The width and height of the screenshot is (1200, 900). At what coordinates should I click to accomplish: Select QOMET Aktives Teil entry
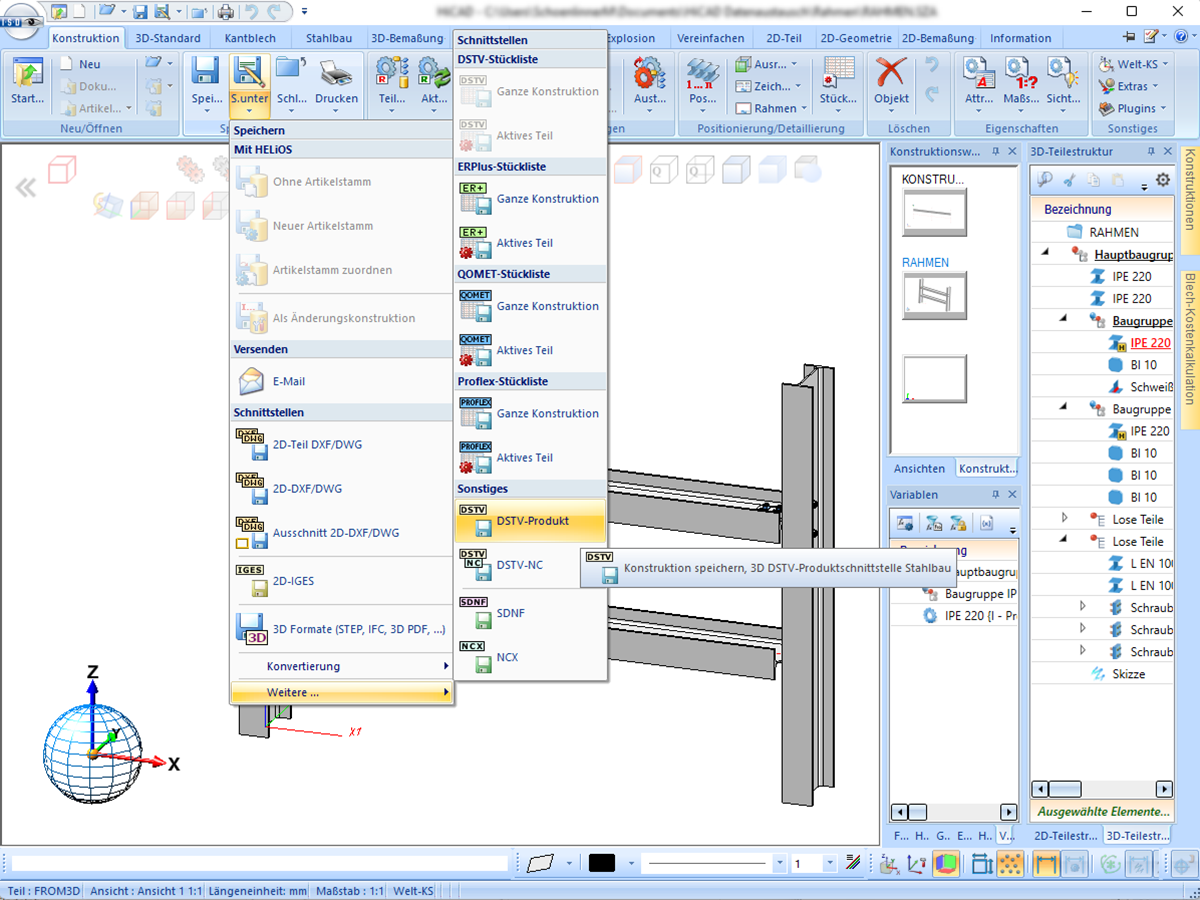pyautogui.click(x=531, y=350)
